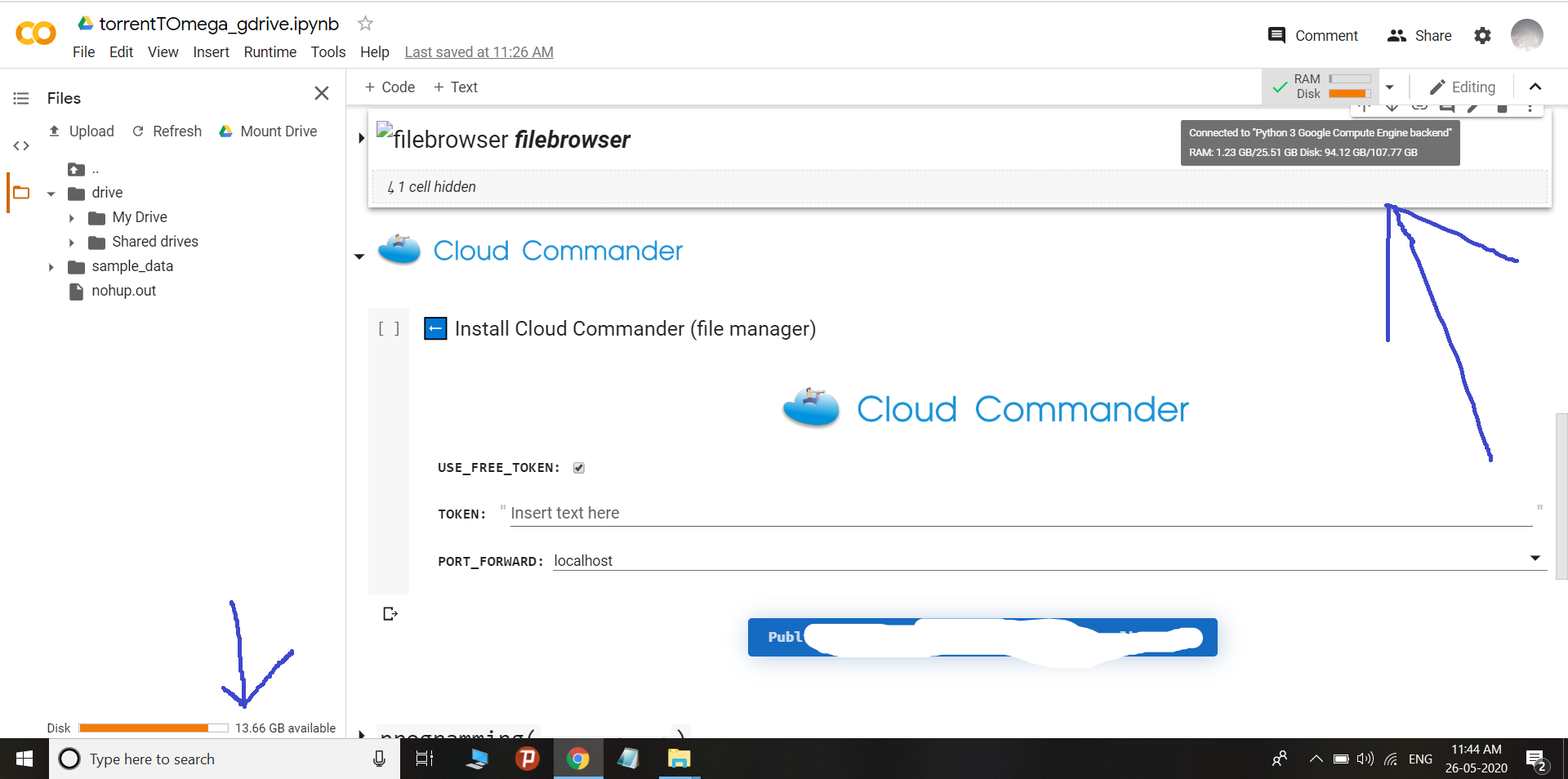Click the TOKEN text input field
Image resolution: width=1568 pixels, height=779 pixels.
pyautogui.click(x=1021, y=514)
